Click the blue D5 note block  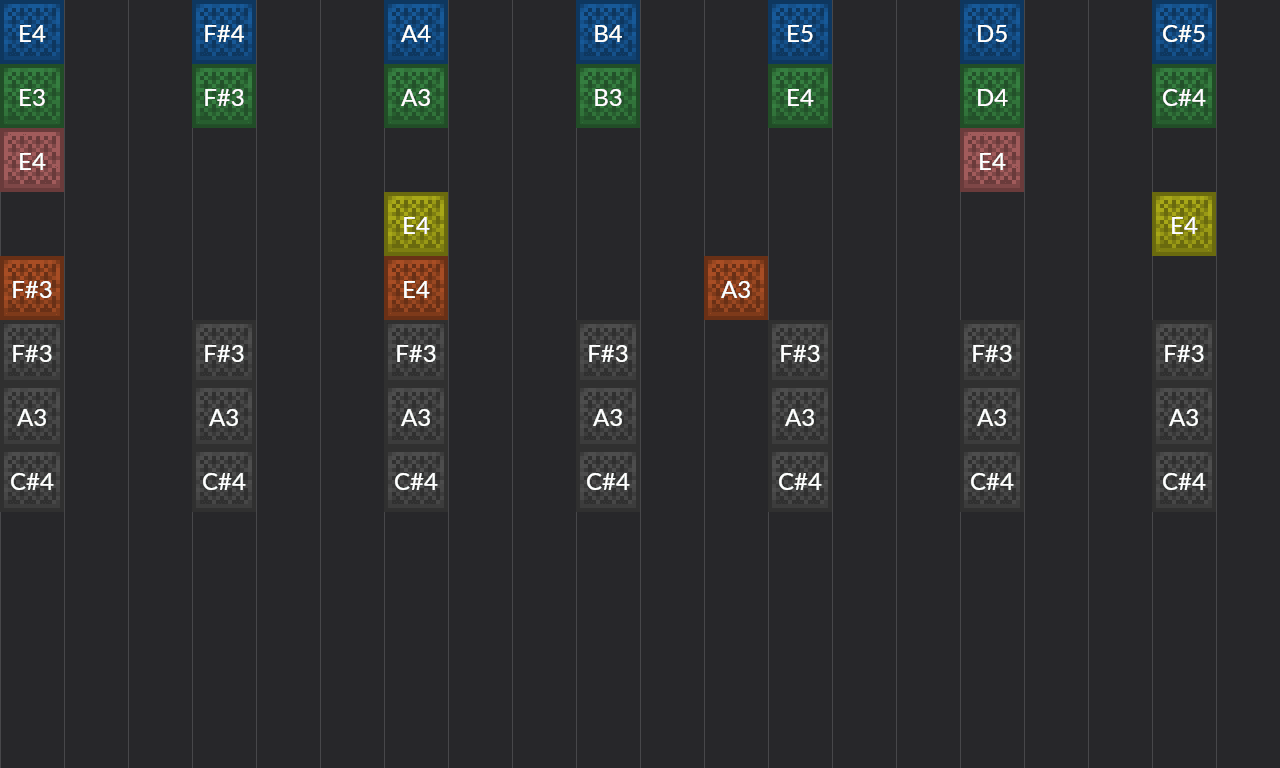pyautogui.click(x=992, y=32)
